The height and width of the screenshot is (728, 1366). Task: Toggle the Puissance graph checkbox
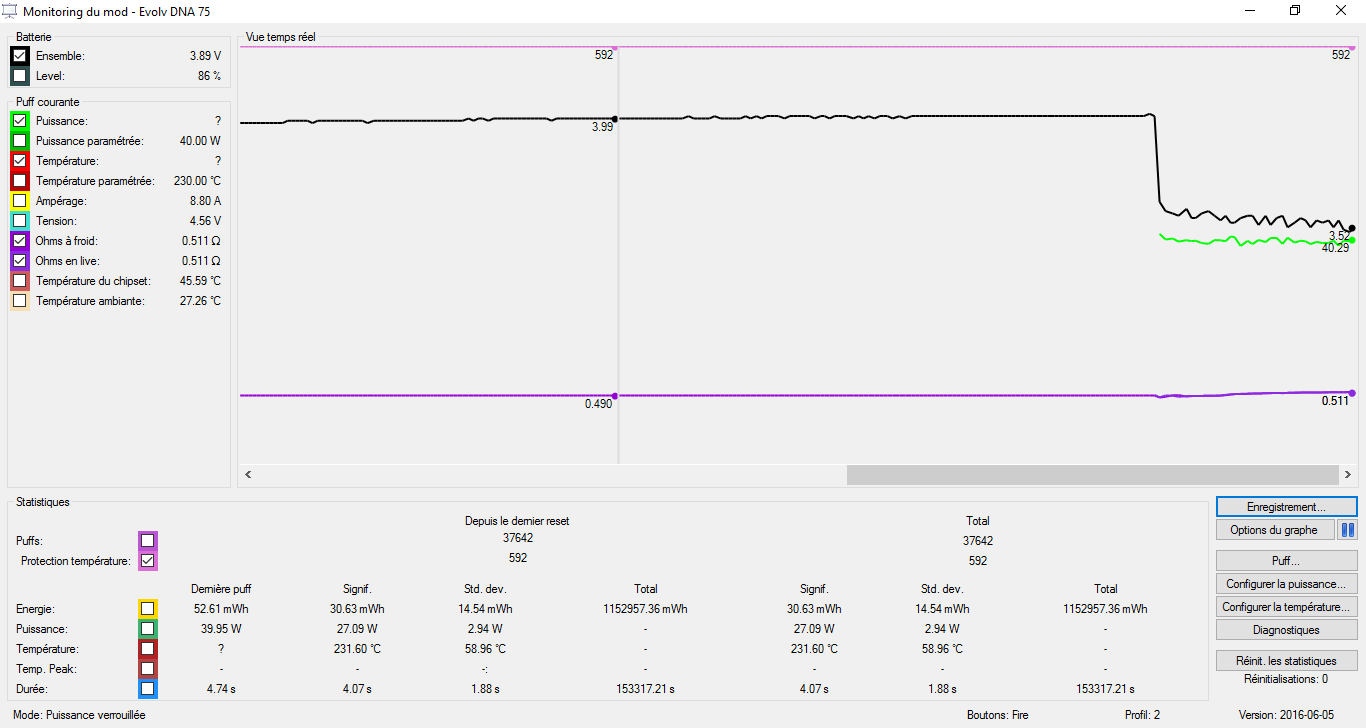[x=20, y=121]
